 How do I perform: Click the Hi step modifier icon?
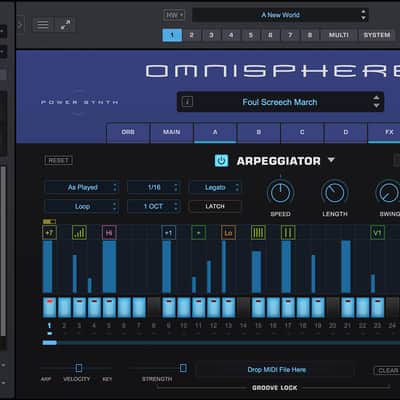(x=109, y=233)
